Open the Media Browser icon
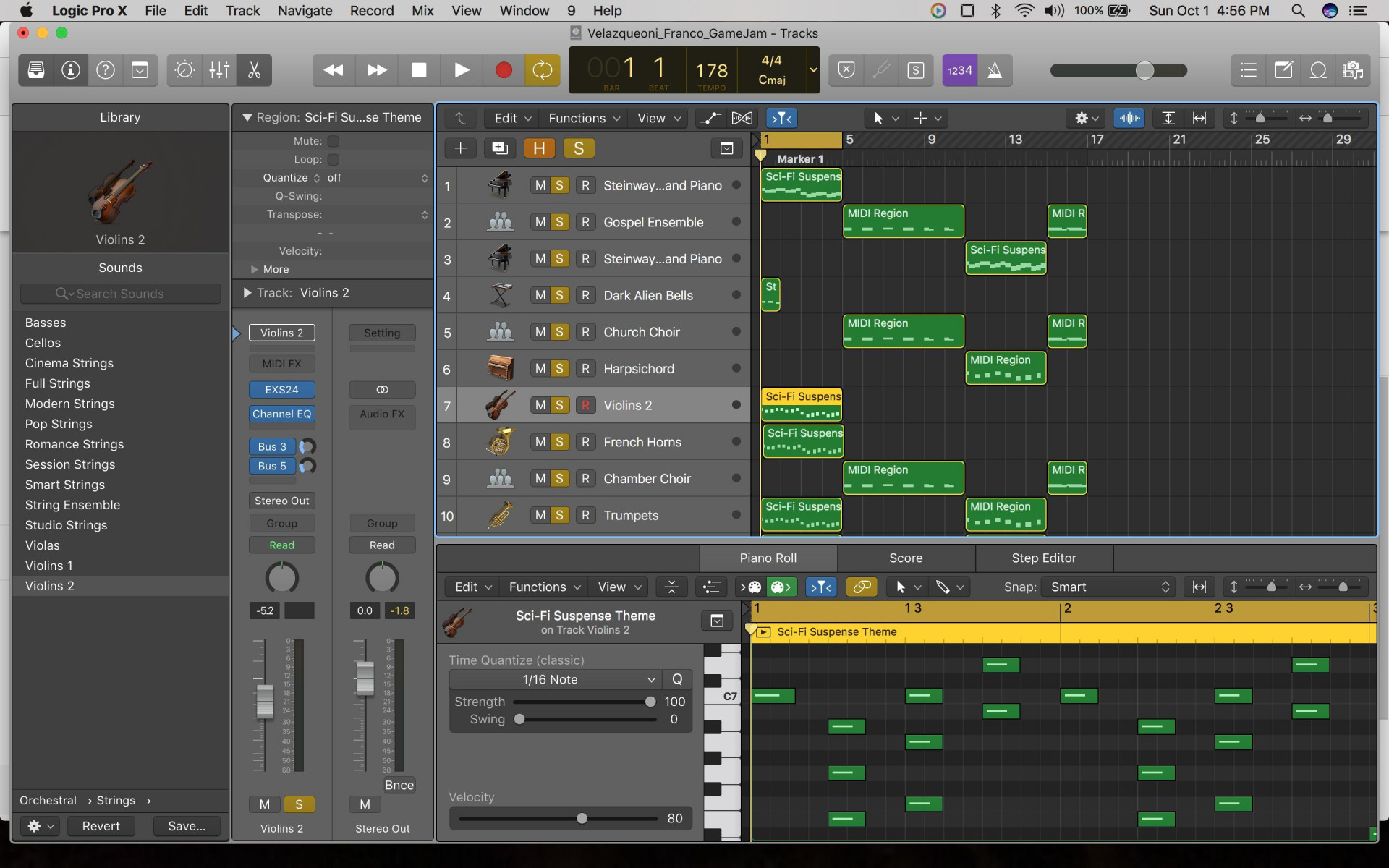This screenshot has height=868, width=1389. coord(1352,70)
